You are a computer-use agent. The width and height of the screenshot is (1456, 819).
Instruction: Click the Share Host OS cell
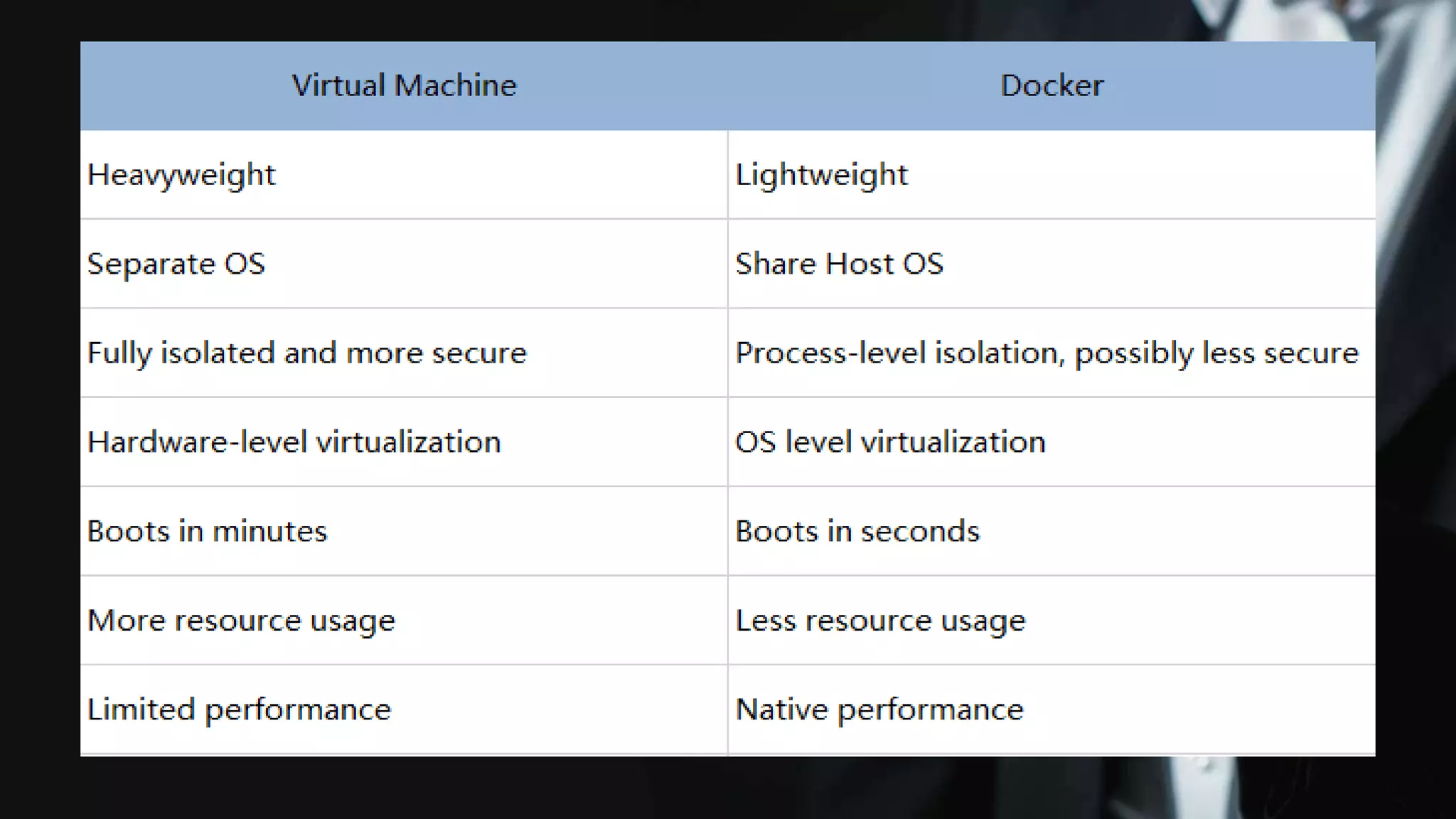coord(839,264)
